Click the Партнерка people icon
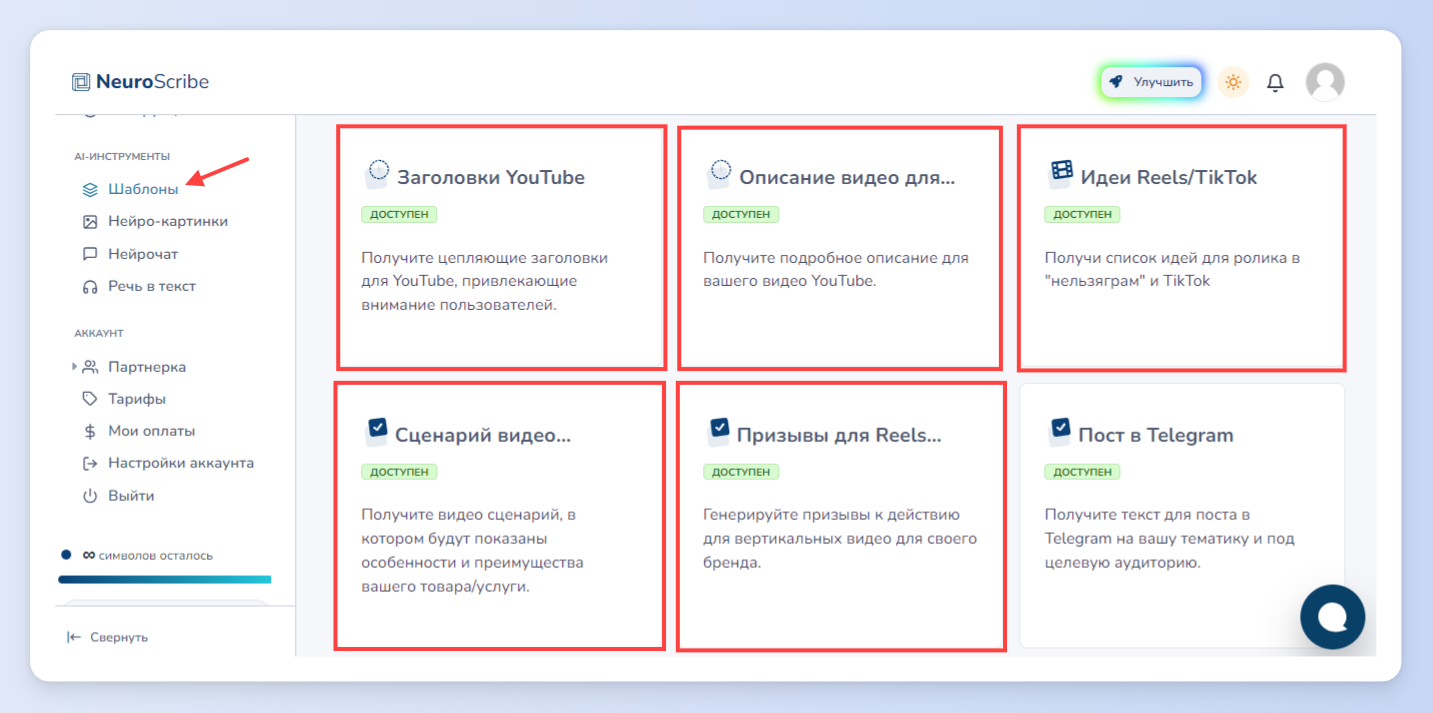Image resolution: width=1433 pixels, height=713 pixels. (90, 367)
